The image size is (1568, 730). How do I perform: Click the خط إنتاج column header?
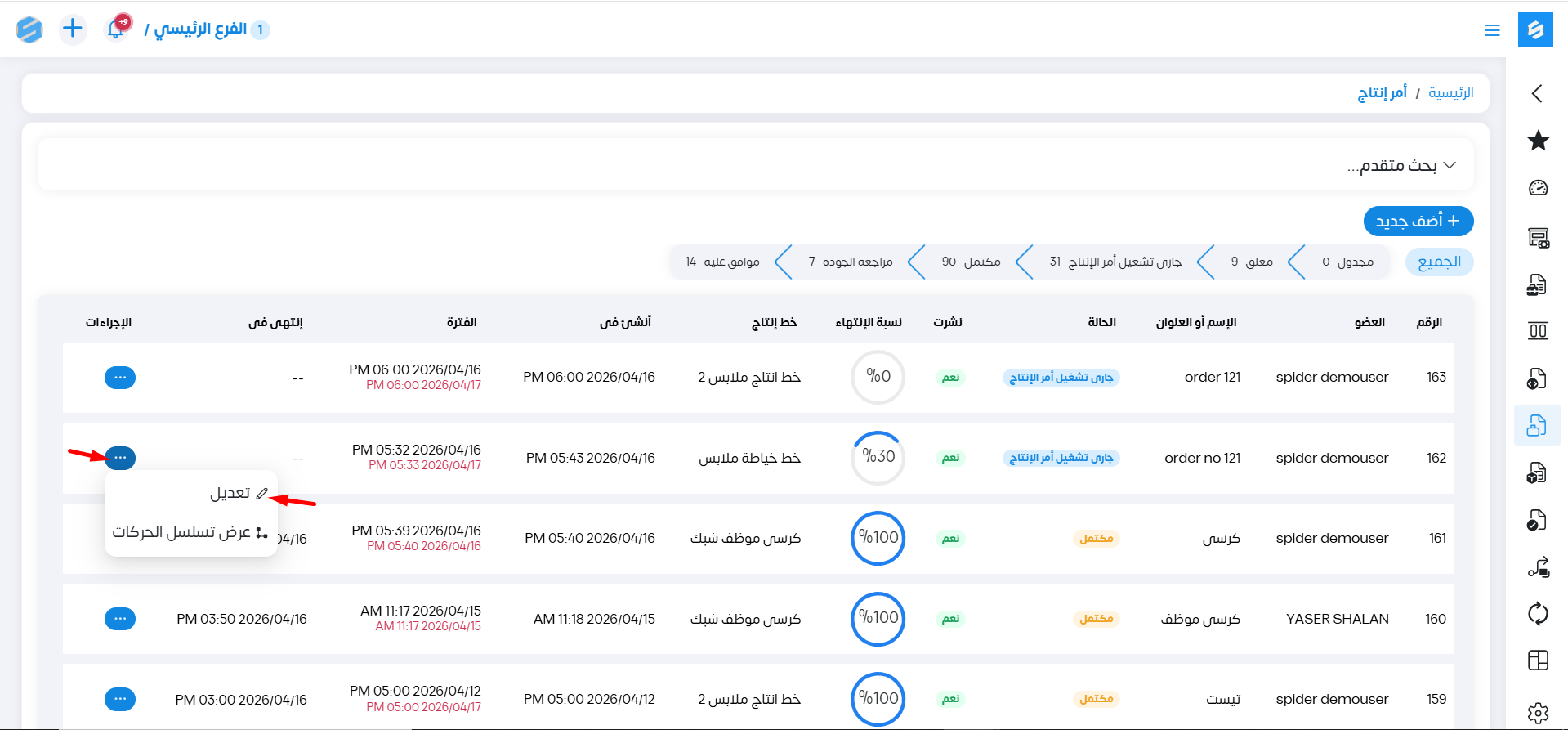(774, 322)
